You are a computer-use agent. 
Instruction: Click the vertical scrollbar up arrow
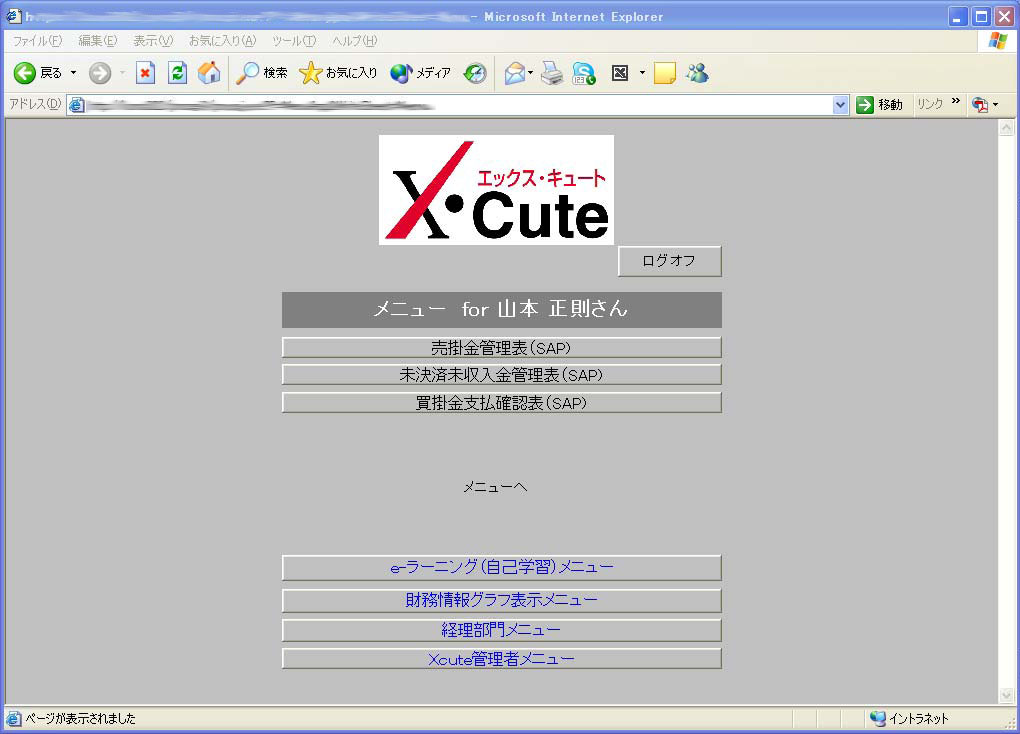(x=1006, y=128)
